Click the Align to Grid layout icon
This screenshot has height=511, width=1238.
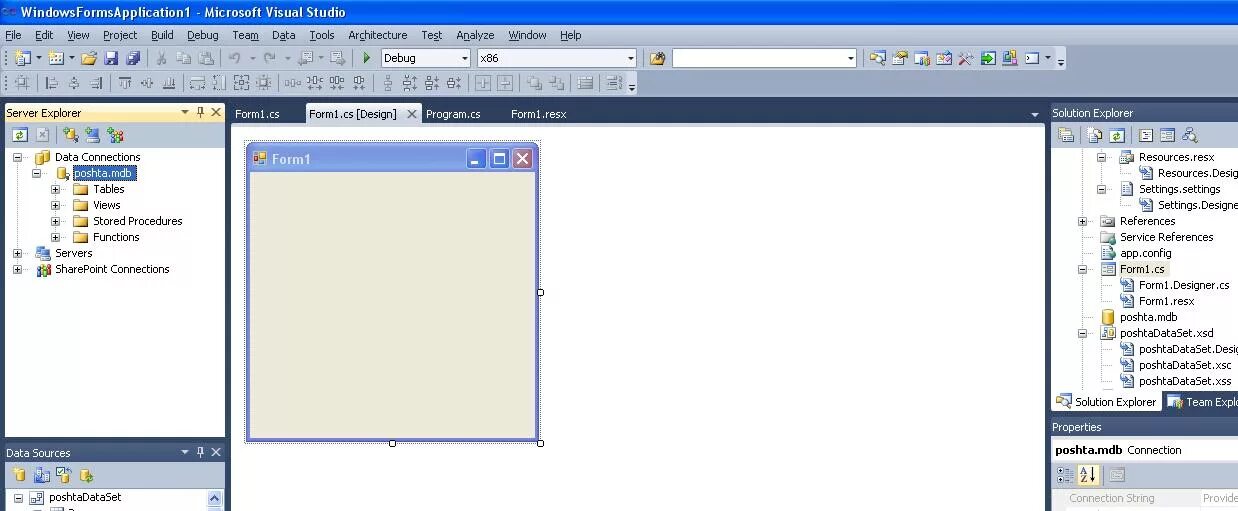tap(21, 83)
